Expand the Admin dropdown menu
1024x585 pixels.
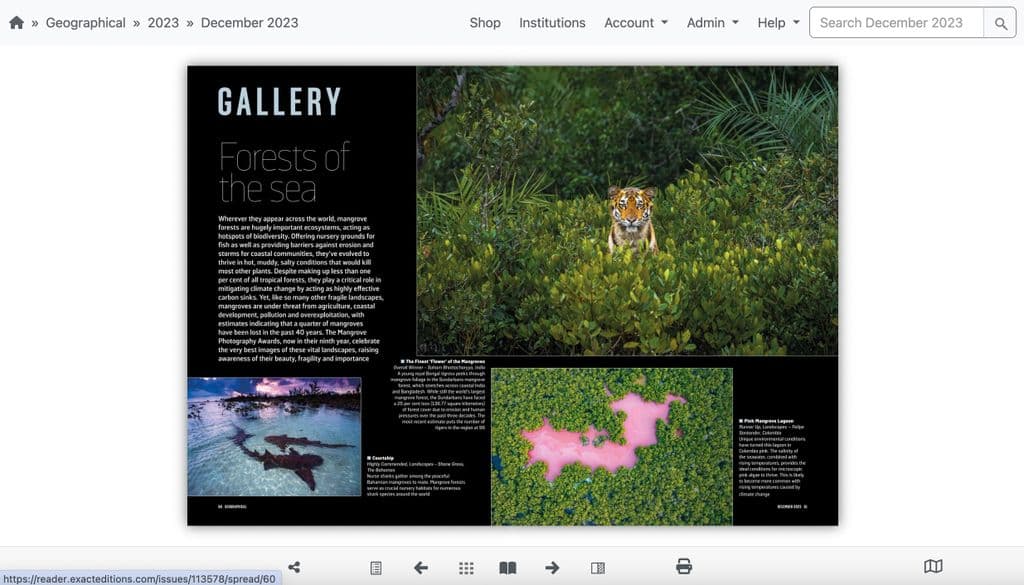(712, 23)
